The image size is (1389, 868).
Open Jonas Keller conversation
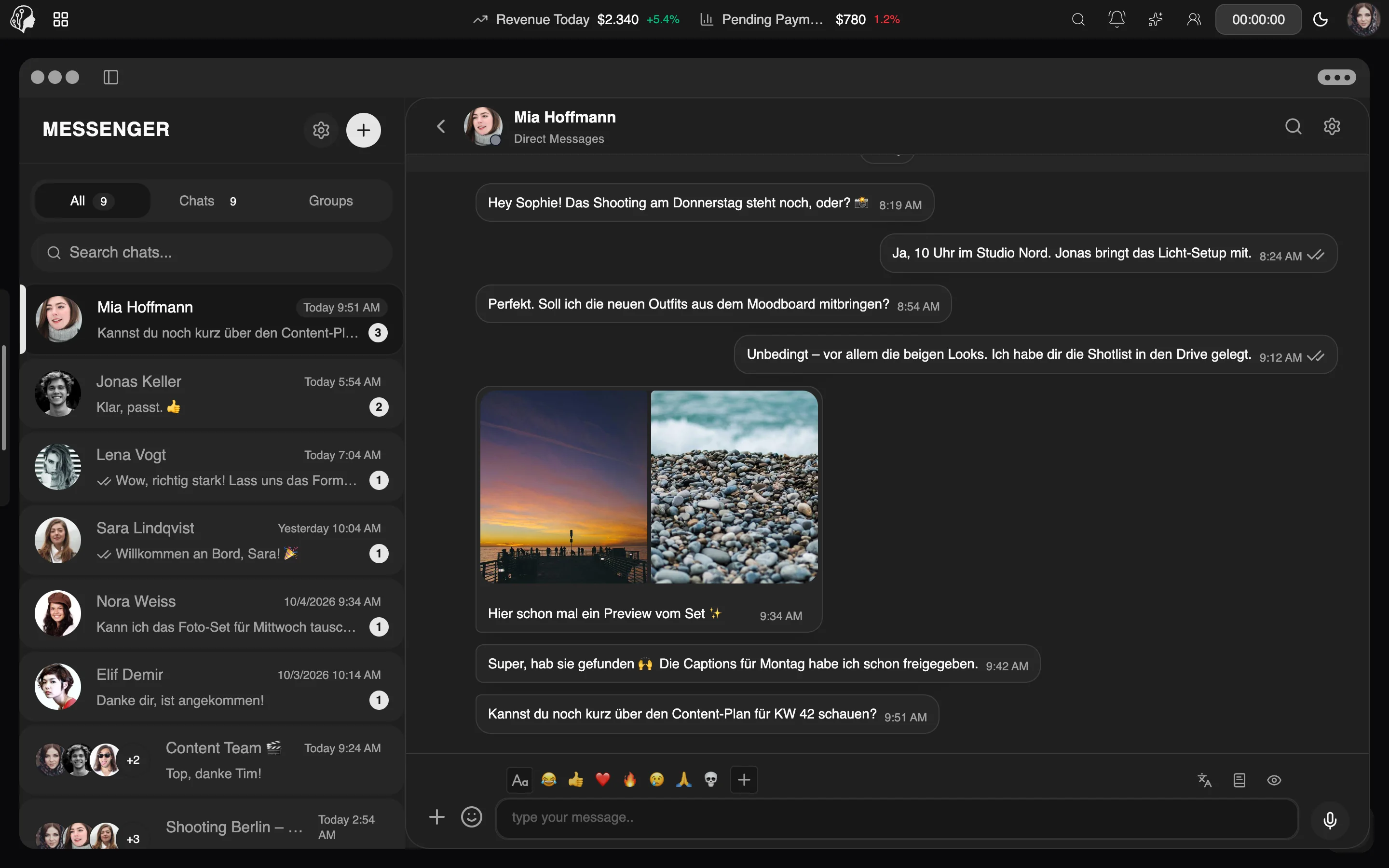pos(212,394)
